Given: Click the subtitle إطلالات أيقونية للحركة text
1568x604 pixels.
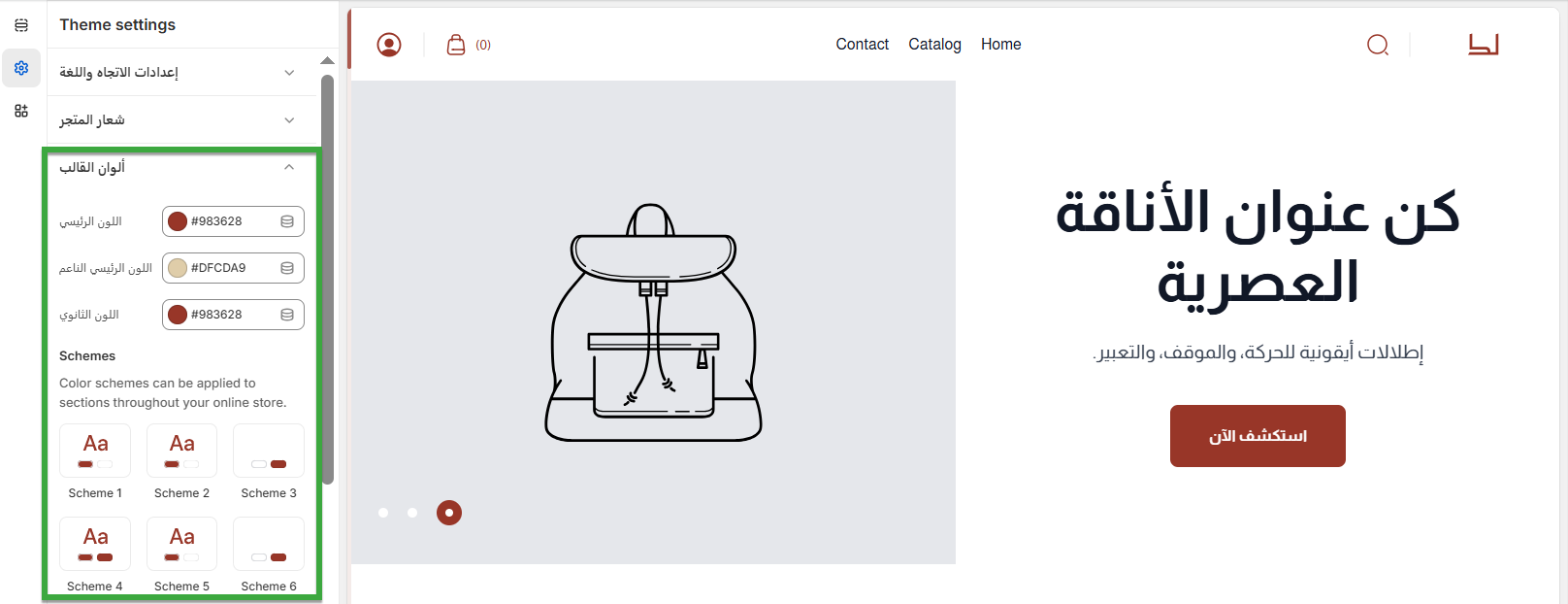Looking at the screenshot, I should coord(1258,352).
